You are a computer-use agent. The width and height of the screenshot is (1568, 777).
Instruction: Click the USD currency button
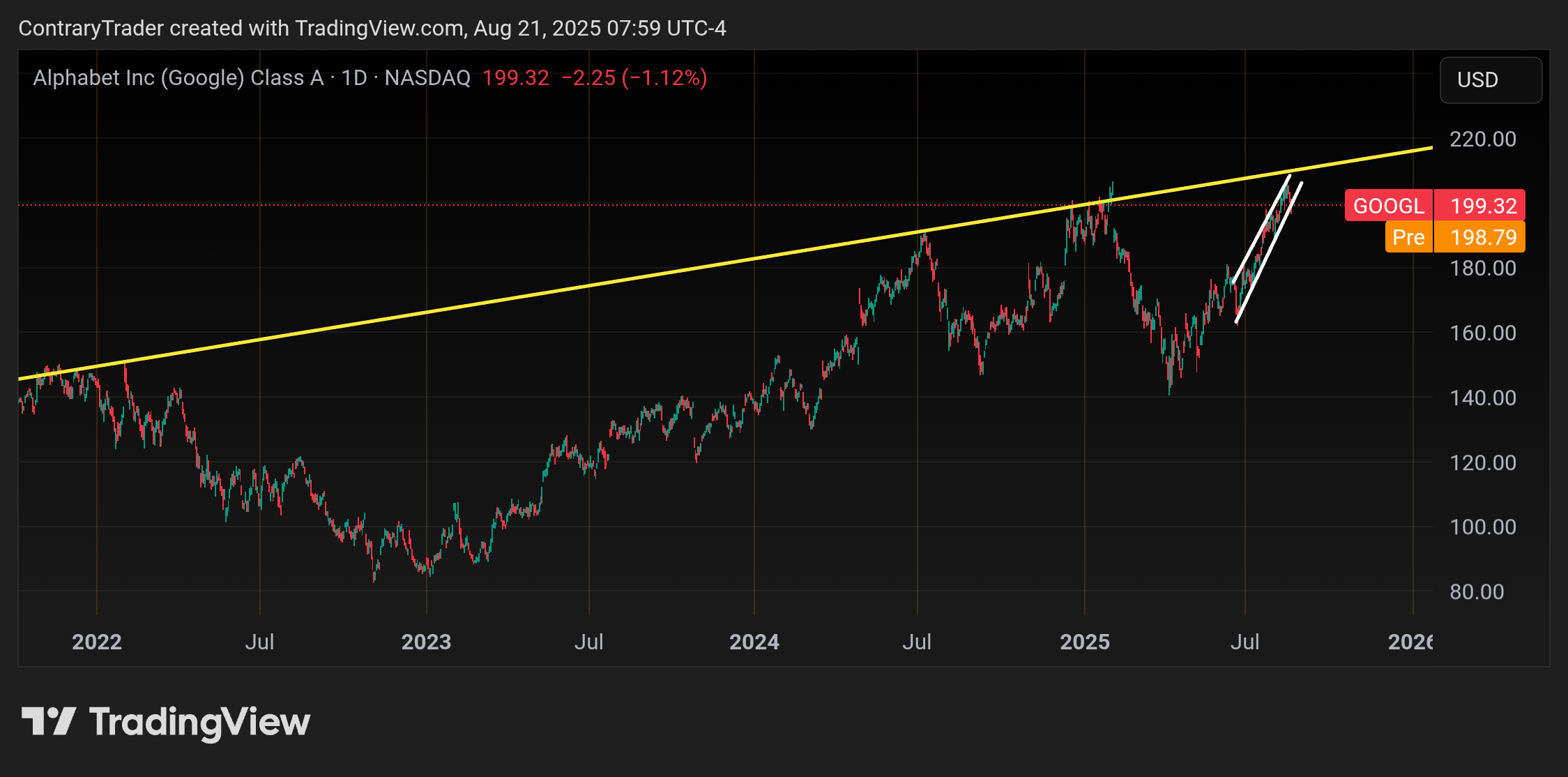click(x=1491, y=80)
